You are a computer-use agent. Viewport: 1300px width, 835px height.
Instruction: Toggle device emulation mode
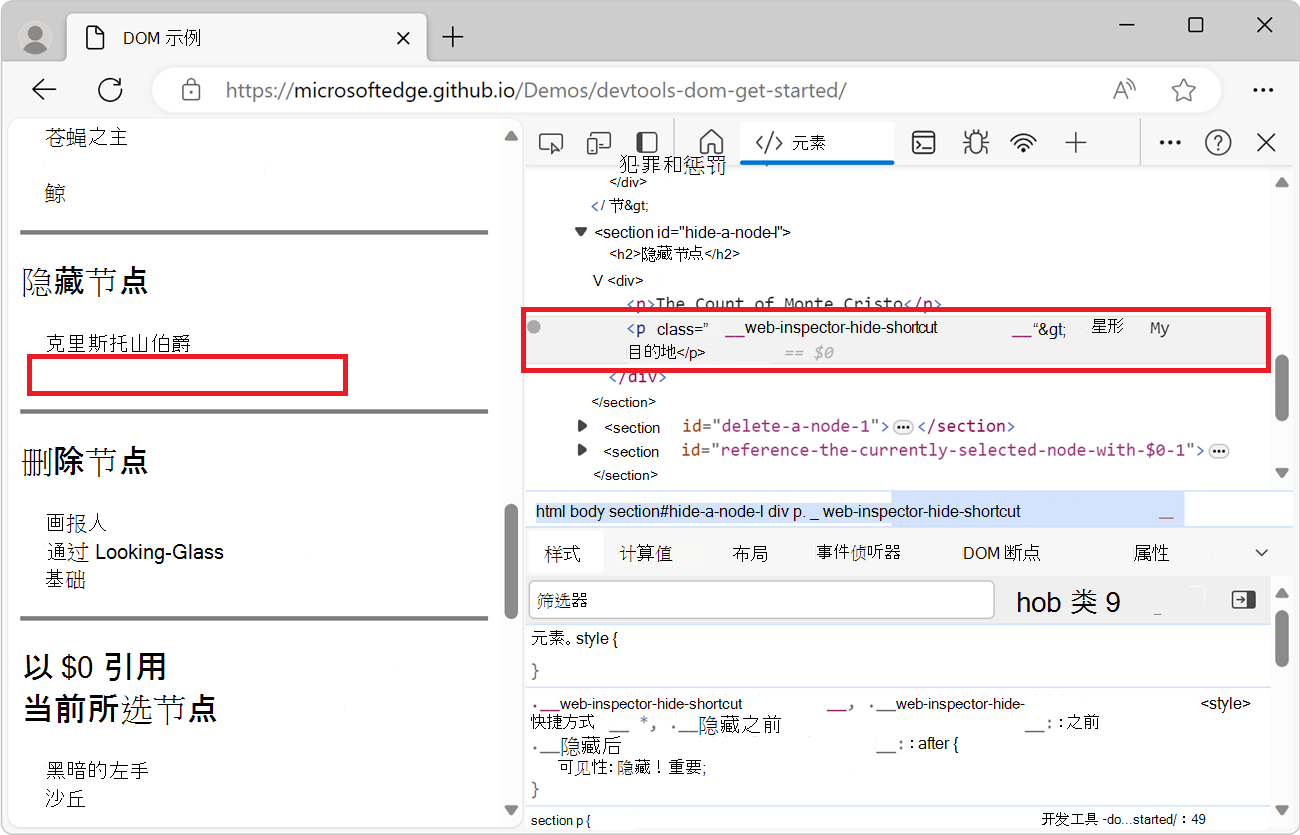[599, 143]
